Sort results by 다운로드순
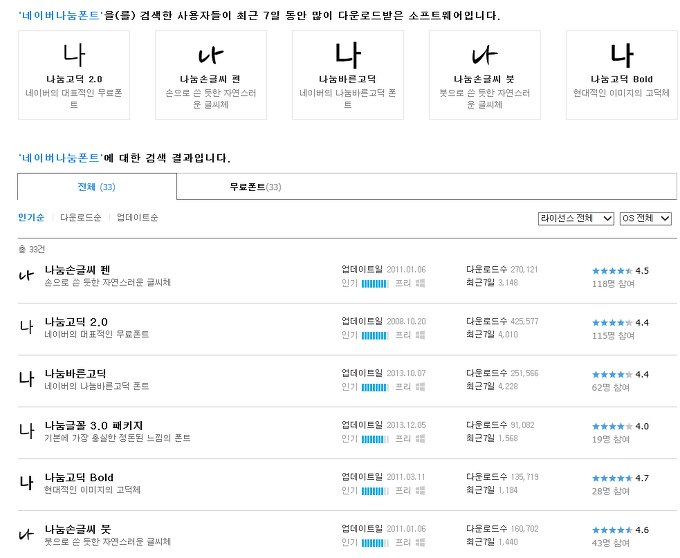 81,217
